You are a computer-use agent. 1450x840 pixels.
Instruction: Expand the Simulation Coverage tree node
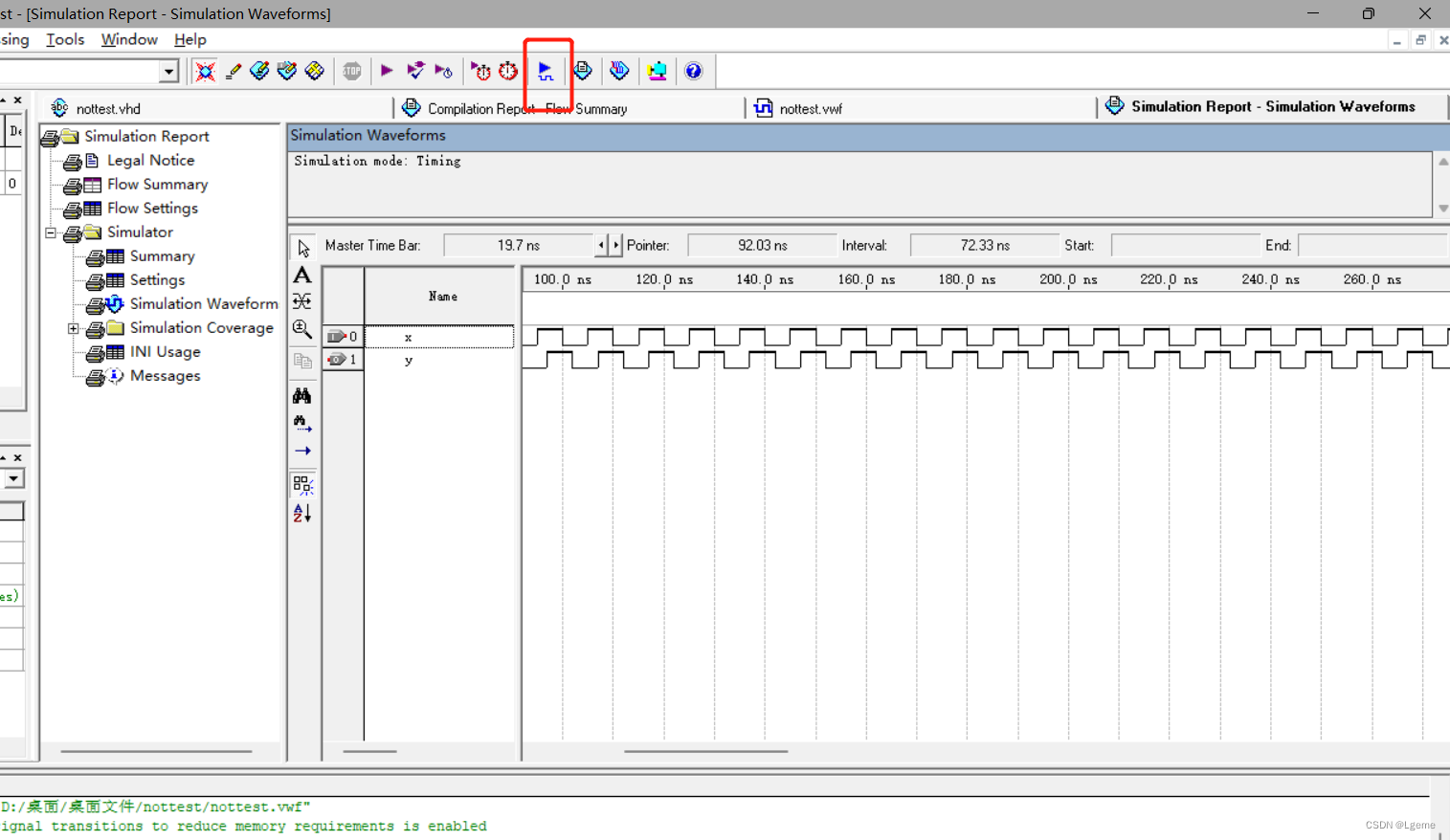point(74,328)
